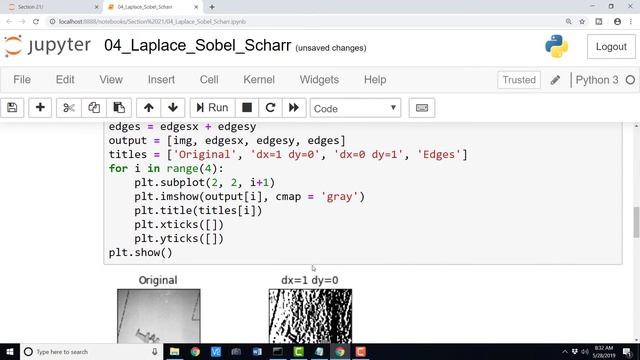This screenshot has width=640, height=360.
Task: Click the Trusted notebook button
Action: click(519, 80)
